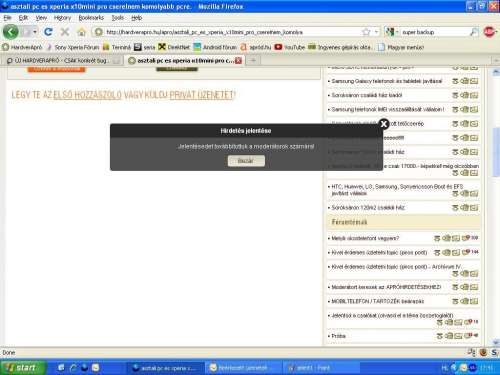This screenshot has width=500, height=375.
Task: Click envelope icon in 'tetőcserép' row
Action: [x=474, y=124]
